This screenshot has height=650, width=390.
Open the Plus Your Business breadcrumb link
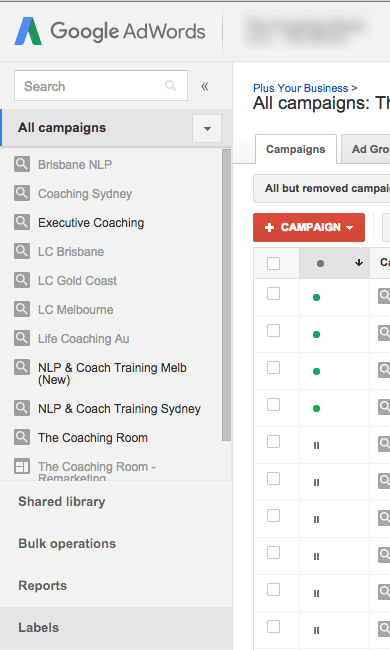point(300,88)
